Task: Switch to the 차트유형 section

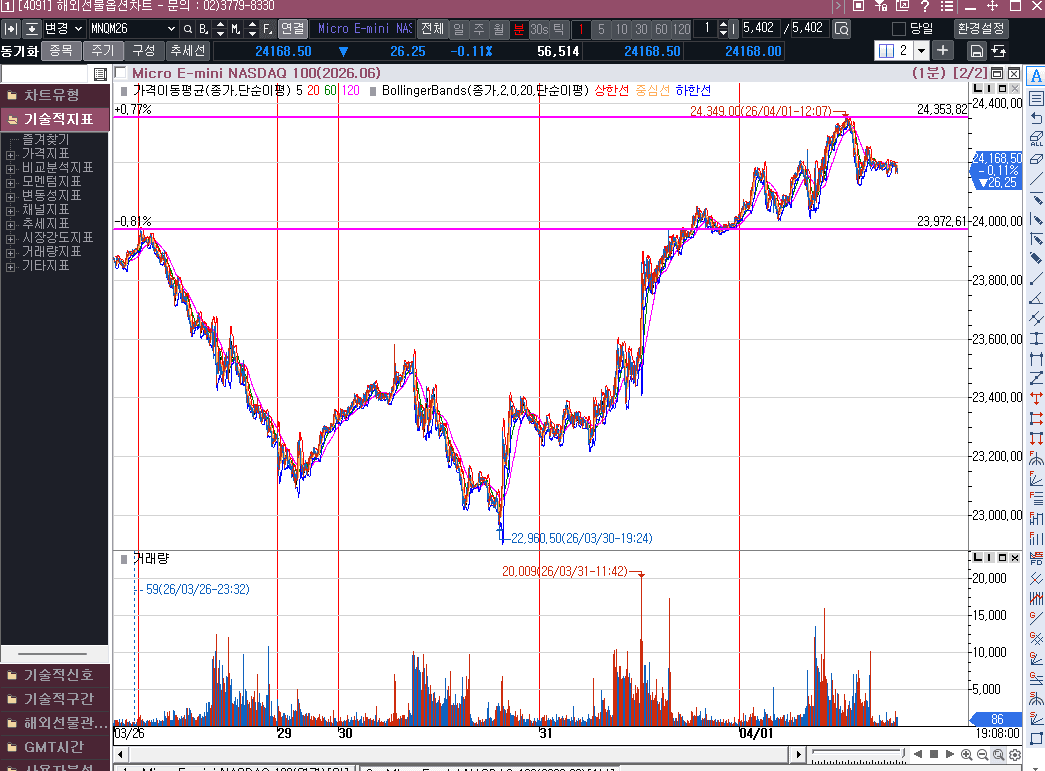Action: pos(55,95)
